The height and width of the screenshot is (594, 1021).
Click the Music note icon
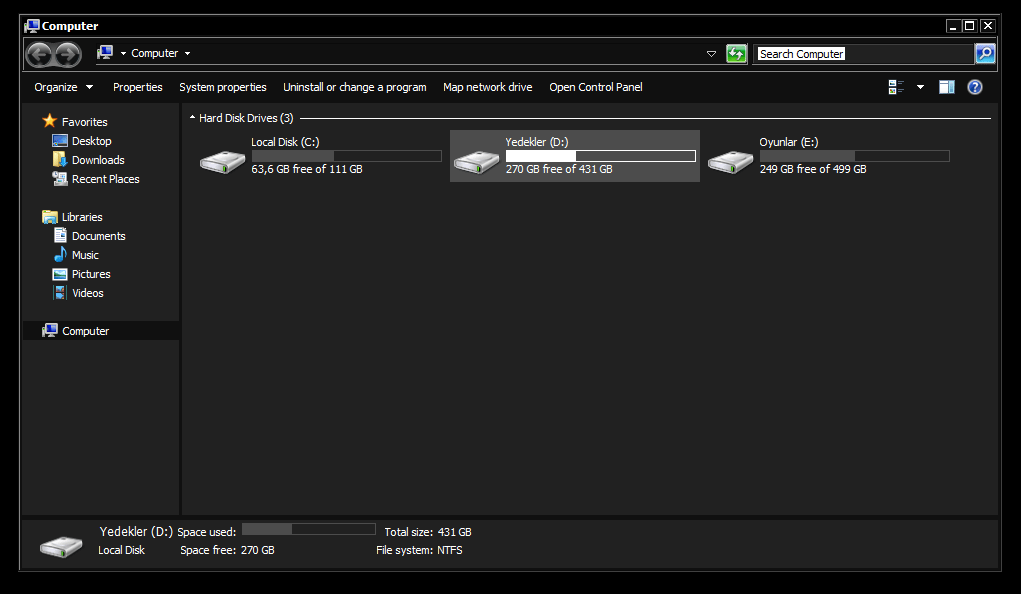(x=60, y=255)
